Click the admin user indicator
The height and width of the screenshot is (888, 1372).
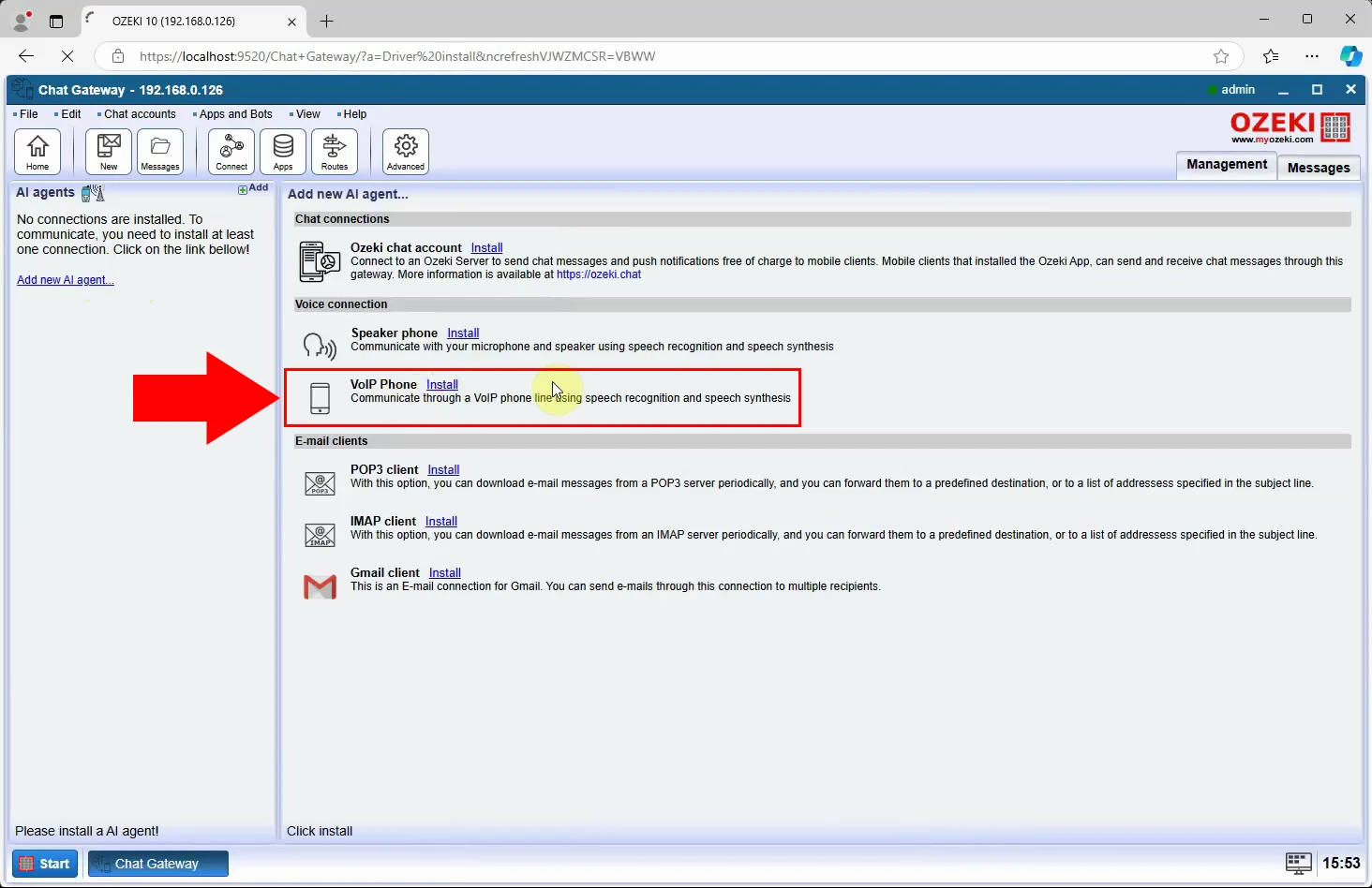point(1231,90)
